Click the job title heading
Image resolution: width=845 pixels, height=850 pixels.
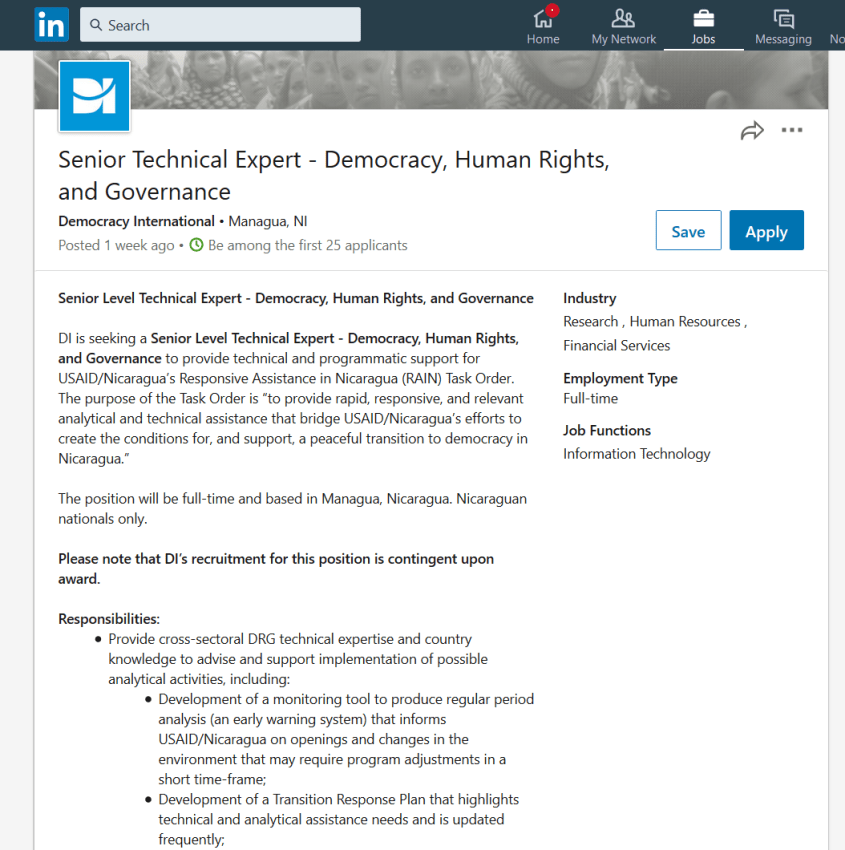(334, 175)
